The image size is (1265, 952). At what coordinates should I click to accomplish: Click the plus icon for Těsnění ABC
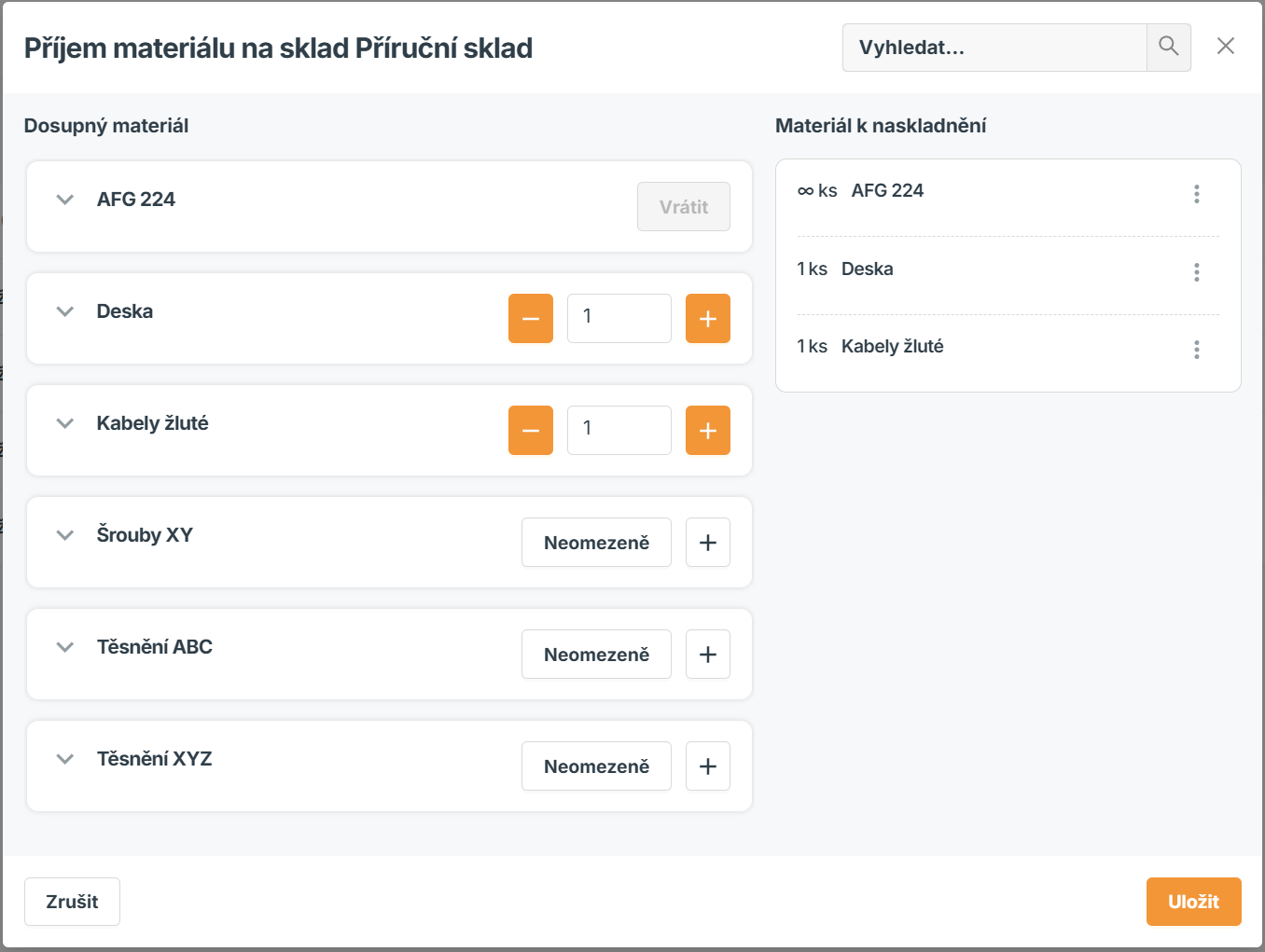tap(707, 654)
